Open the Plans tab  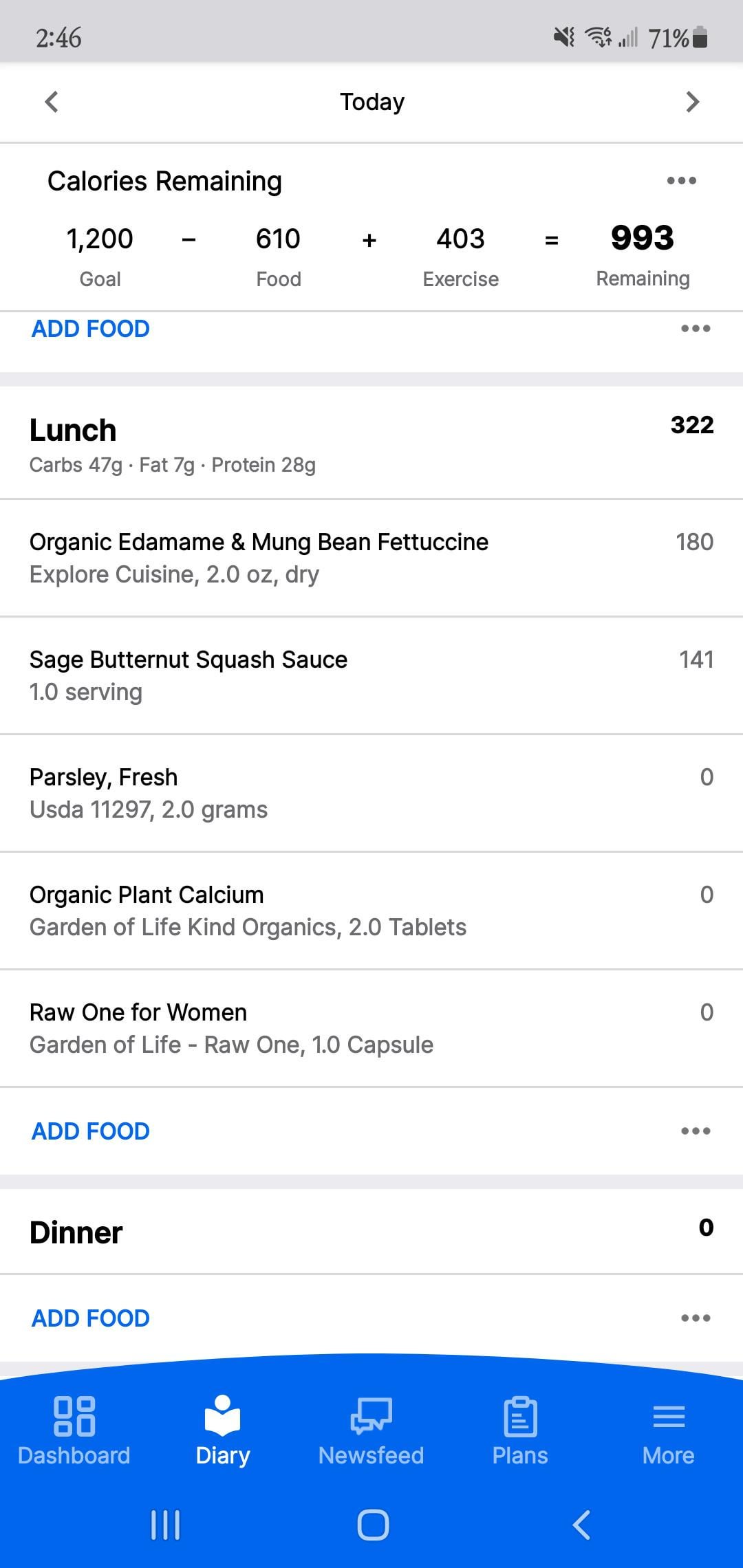520,1430
